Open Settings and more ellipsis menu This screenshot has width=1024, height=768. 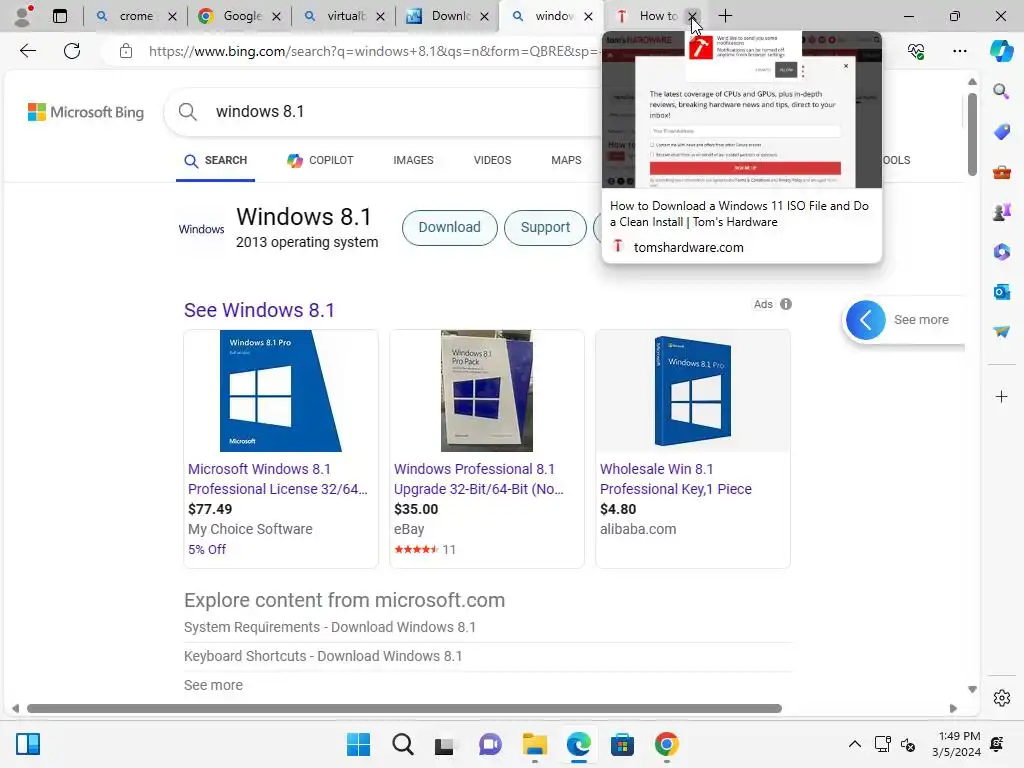point(959,51)
